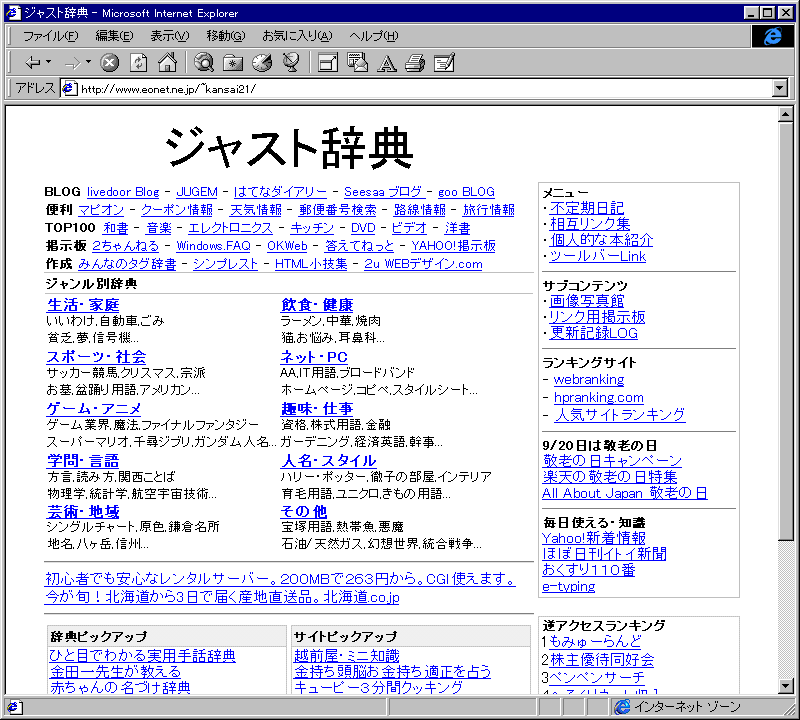Image resolution: width=800 pixels, height=720 pixels.
Task: Open the 人名・スタイル genre link
Action: pyautogui.click(x=329, y=461)
